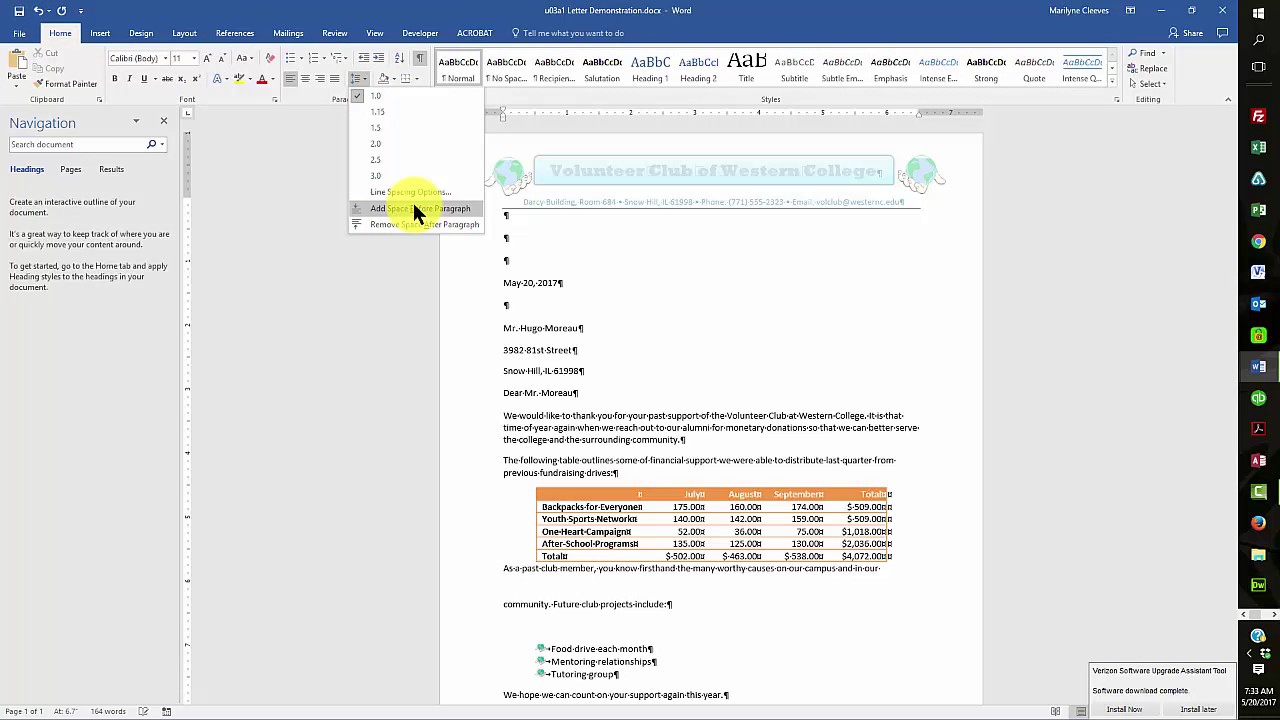Open the Layout ribbon tab

[x=184, y=33]
